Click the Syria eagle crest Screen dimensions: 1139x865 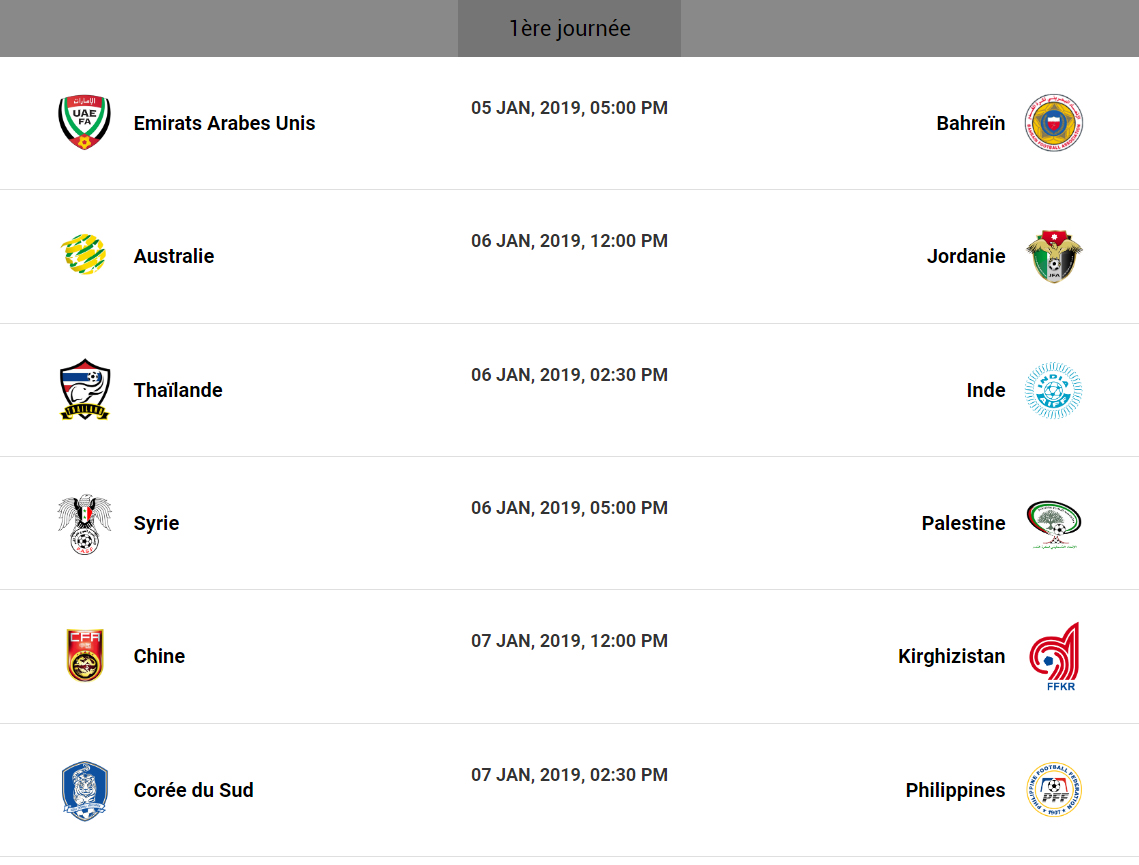(85, 523)
